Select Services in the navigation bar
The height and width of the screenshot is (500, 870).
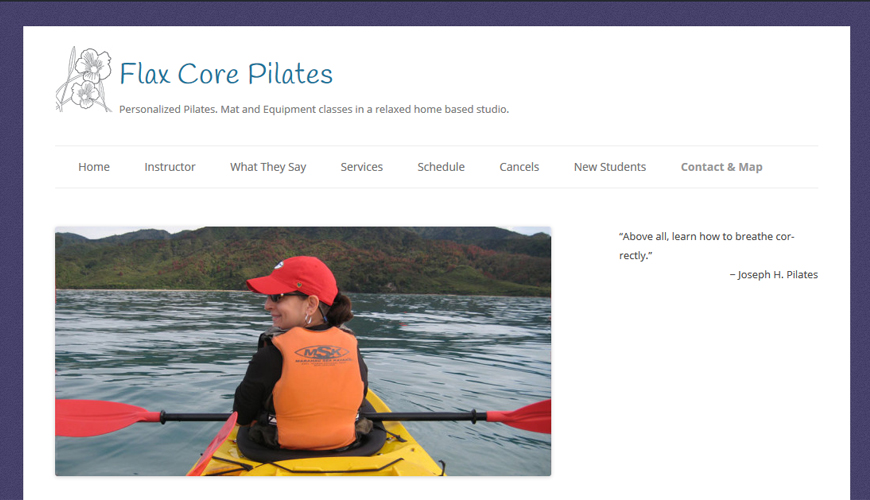coord(362,167)
